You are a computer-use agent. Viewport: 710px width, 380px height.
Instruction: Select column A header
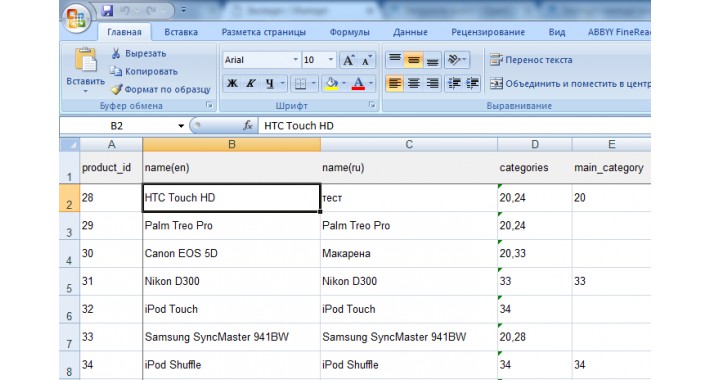(x=111, y=144)
